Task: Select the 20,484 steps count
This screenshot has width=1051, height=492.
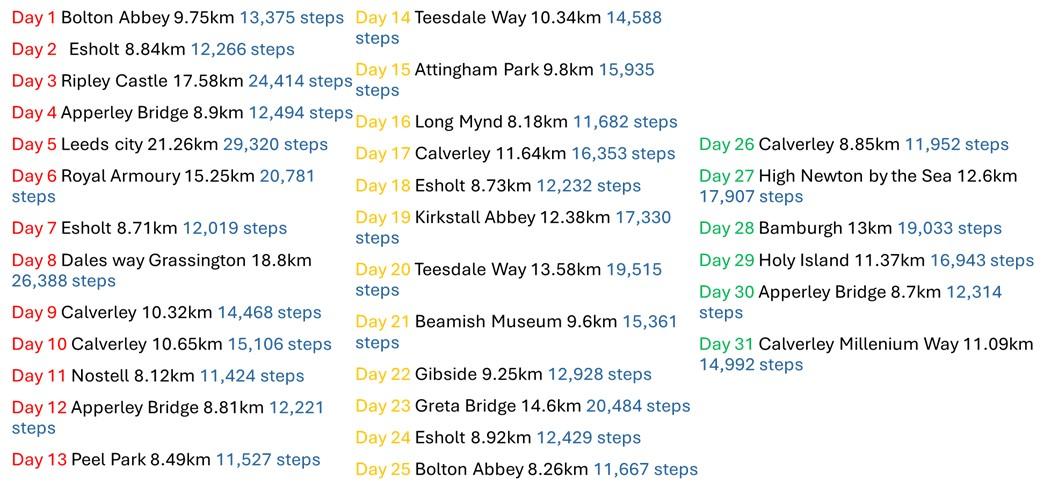Action: pyautogui.click(x=638, y=406)
